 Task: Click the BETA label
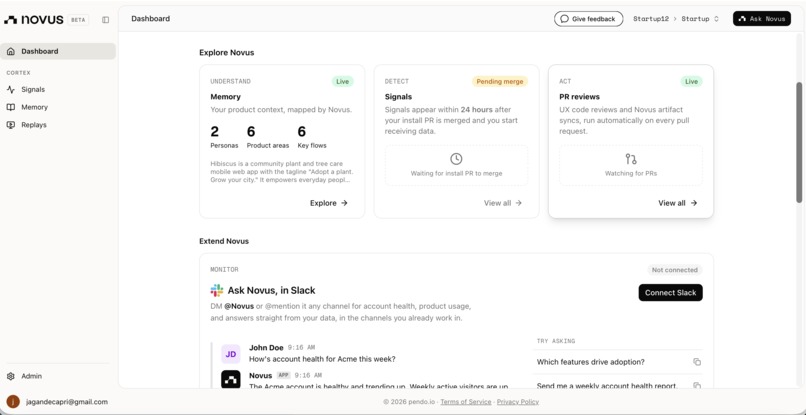pos(78,20)
